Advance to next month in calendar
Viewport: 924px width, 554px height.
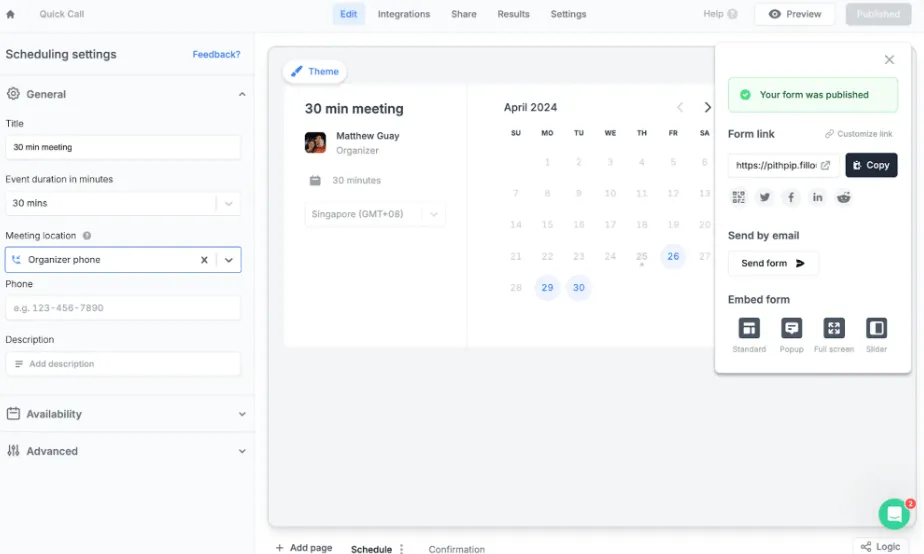[x=708, y=107]
